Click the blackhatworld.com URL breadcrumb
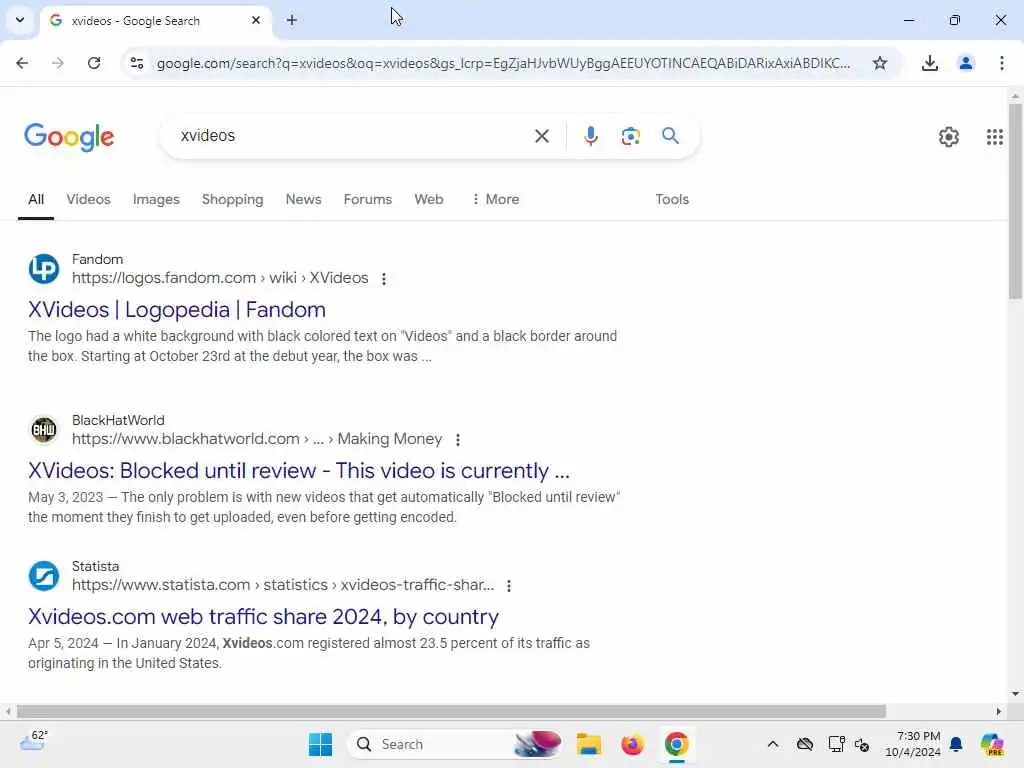Image resolution: width=1024 pixels, height=768 pixels. [x=257, y=439]
